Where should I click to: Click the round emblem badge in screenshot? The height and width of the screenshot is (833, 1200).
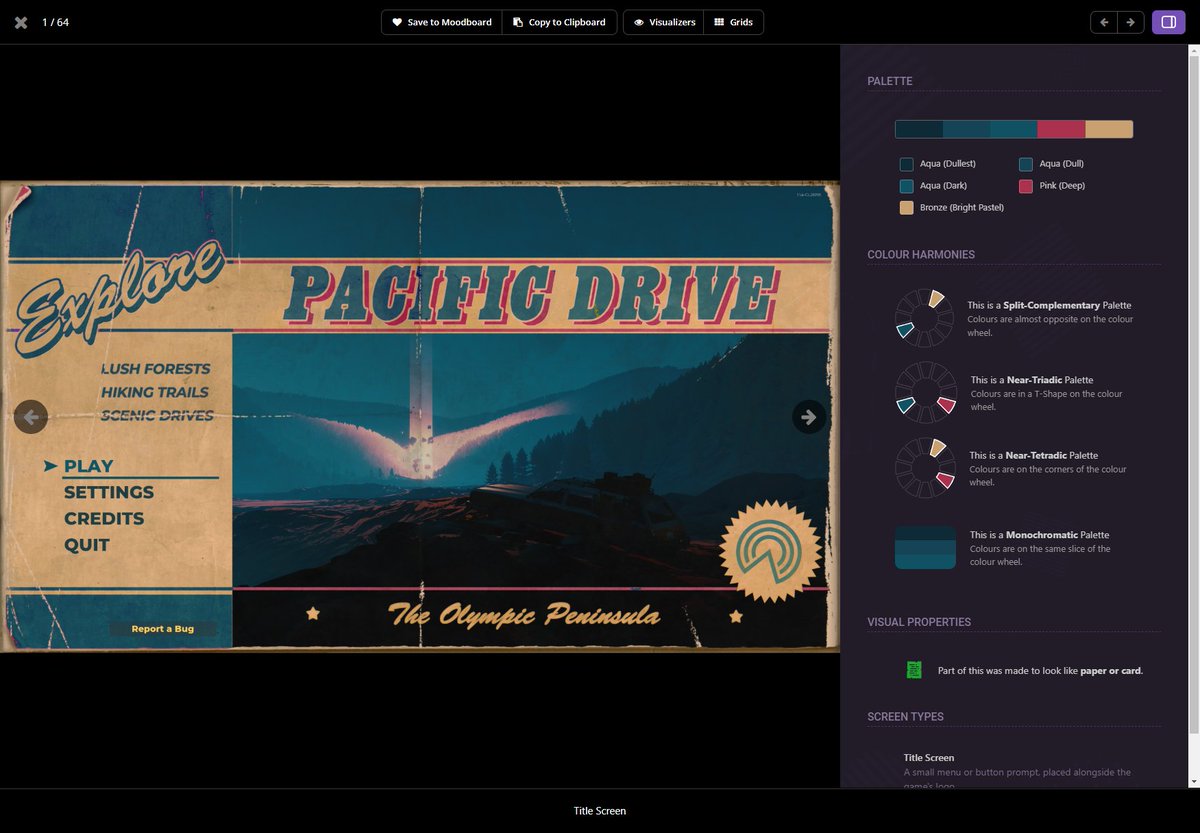770,552
